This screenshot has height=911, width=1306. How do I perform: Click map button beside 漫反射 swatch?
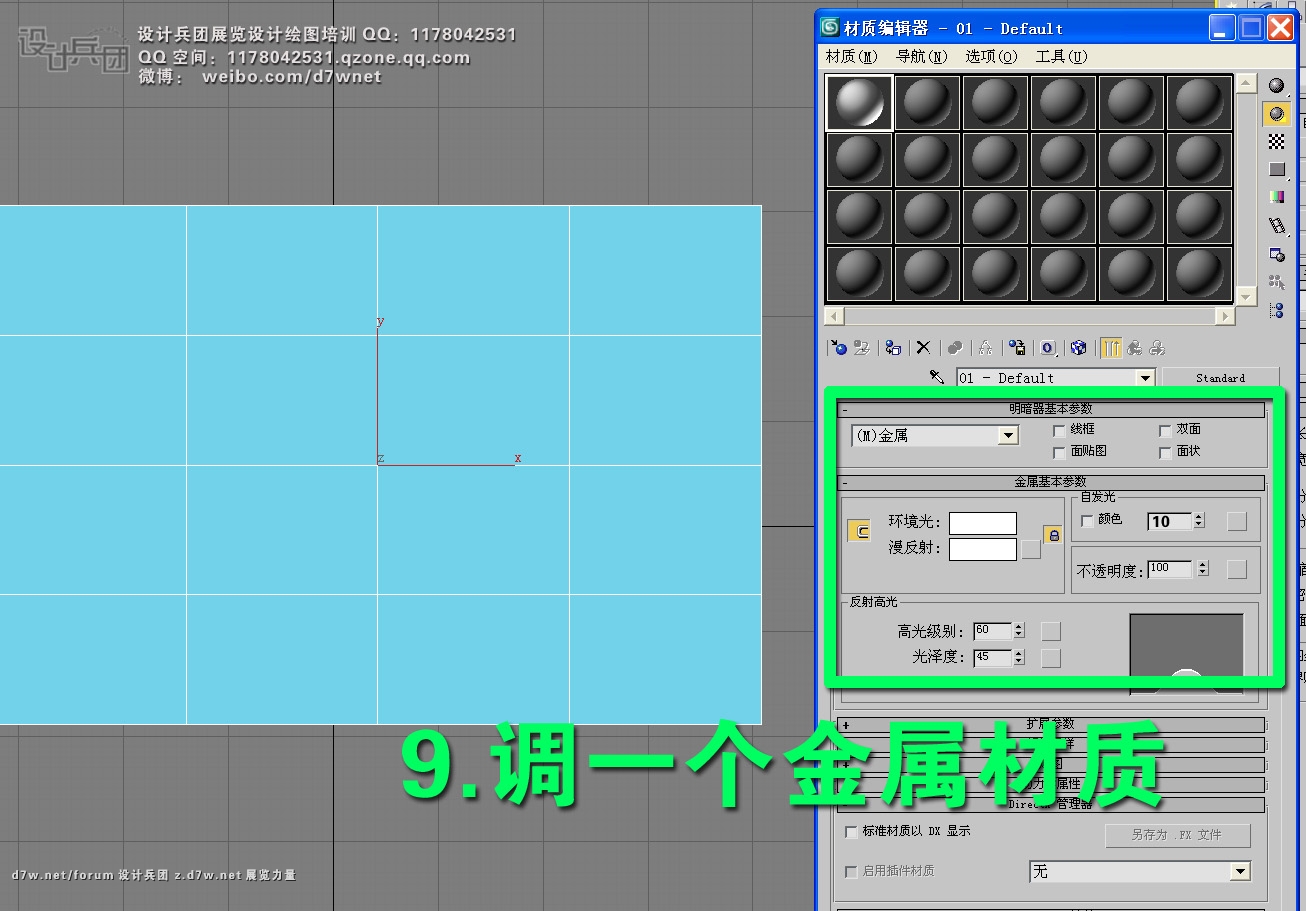pos(1031,548)
